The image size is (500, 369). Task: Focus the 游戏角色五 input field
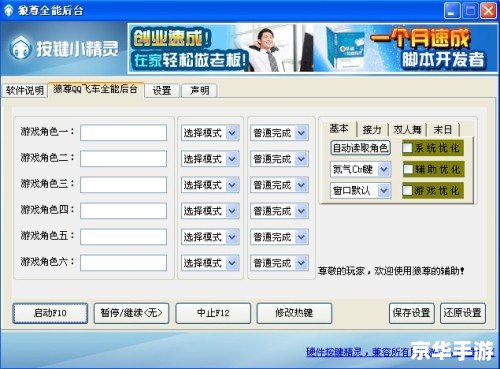coord(123,237)
